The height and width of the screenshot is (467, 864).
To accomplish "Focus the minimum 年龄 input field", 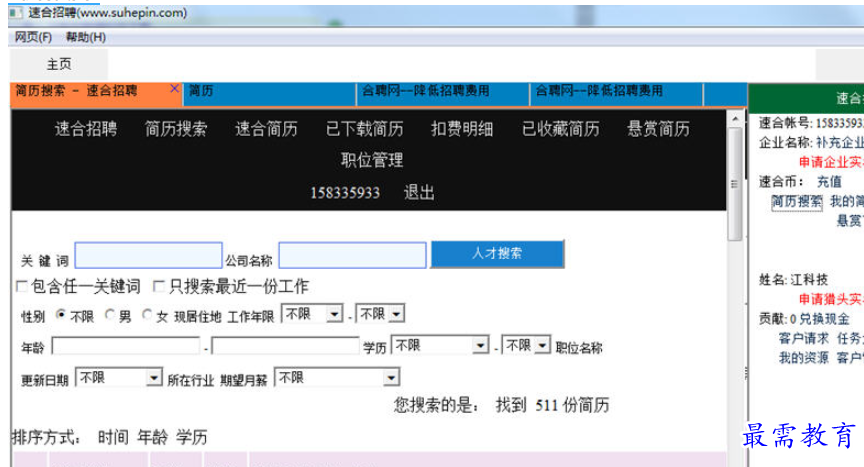I will (126, 346).
